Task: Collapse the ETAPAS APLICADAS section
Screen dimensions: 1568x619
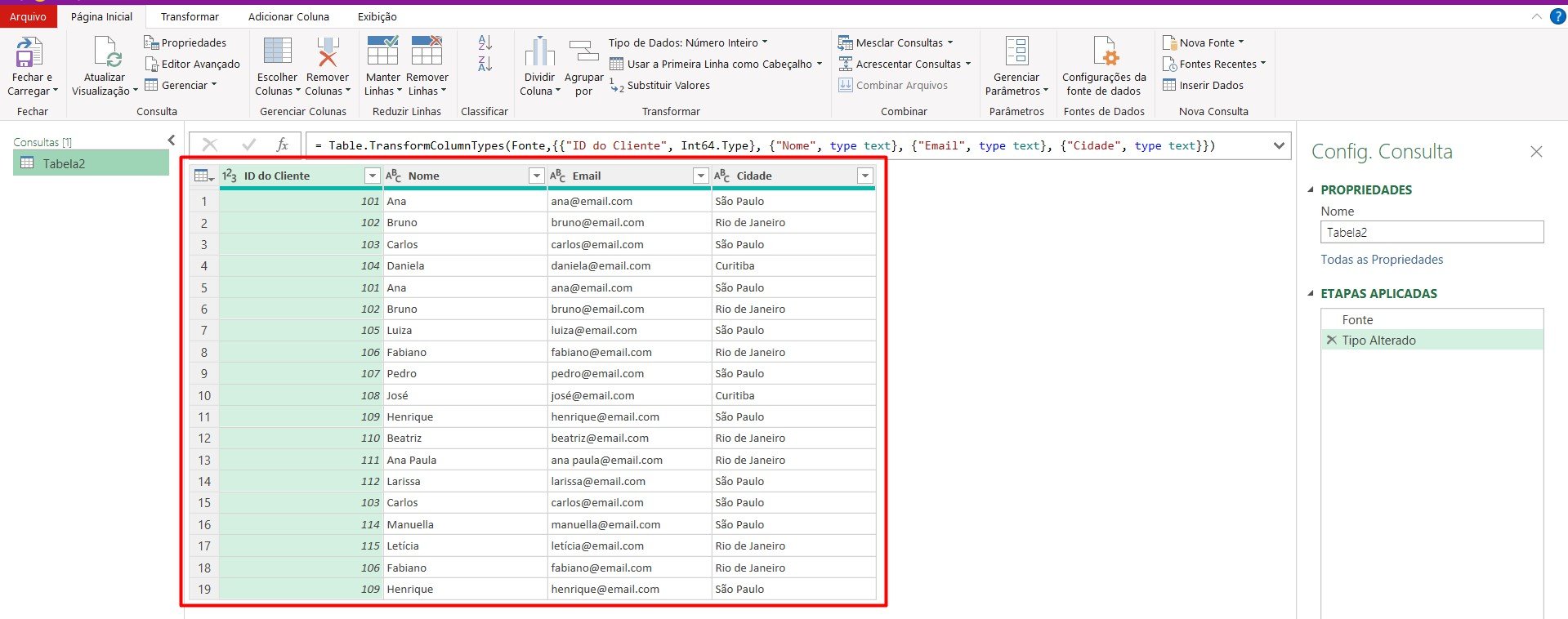Action: click(1311, 293)
